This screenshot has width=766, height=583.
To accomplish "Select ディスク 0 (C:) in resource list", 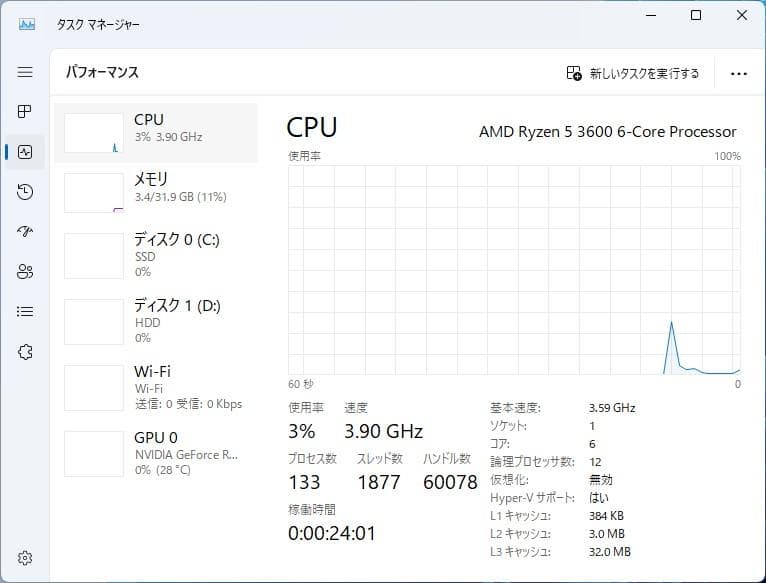I will [156, 256].
